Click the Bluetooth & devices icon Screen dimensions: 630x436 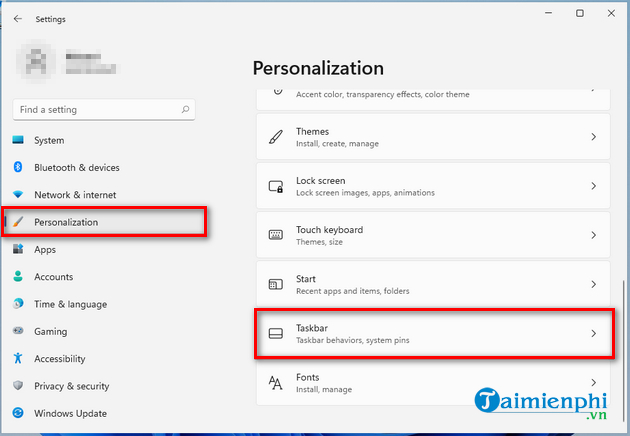[18, 167]
